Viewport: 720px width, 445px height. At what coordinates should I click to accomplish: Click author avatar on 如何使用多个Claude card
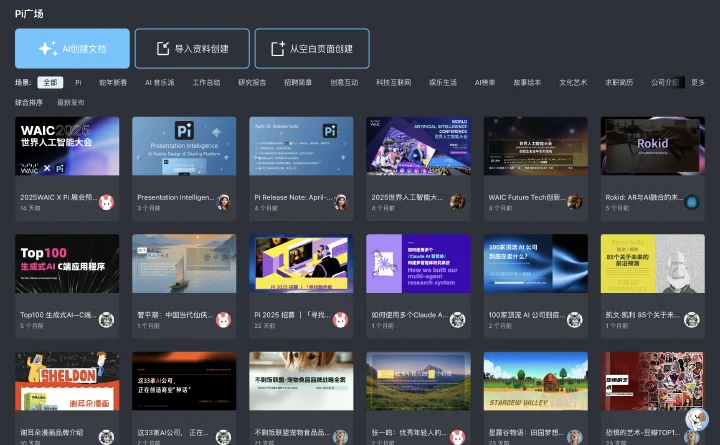tap(457, 320)
